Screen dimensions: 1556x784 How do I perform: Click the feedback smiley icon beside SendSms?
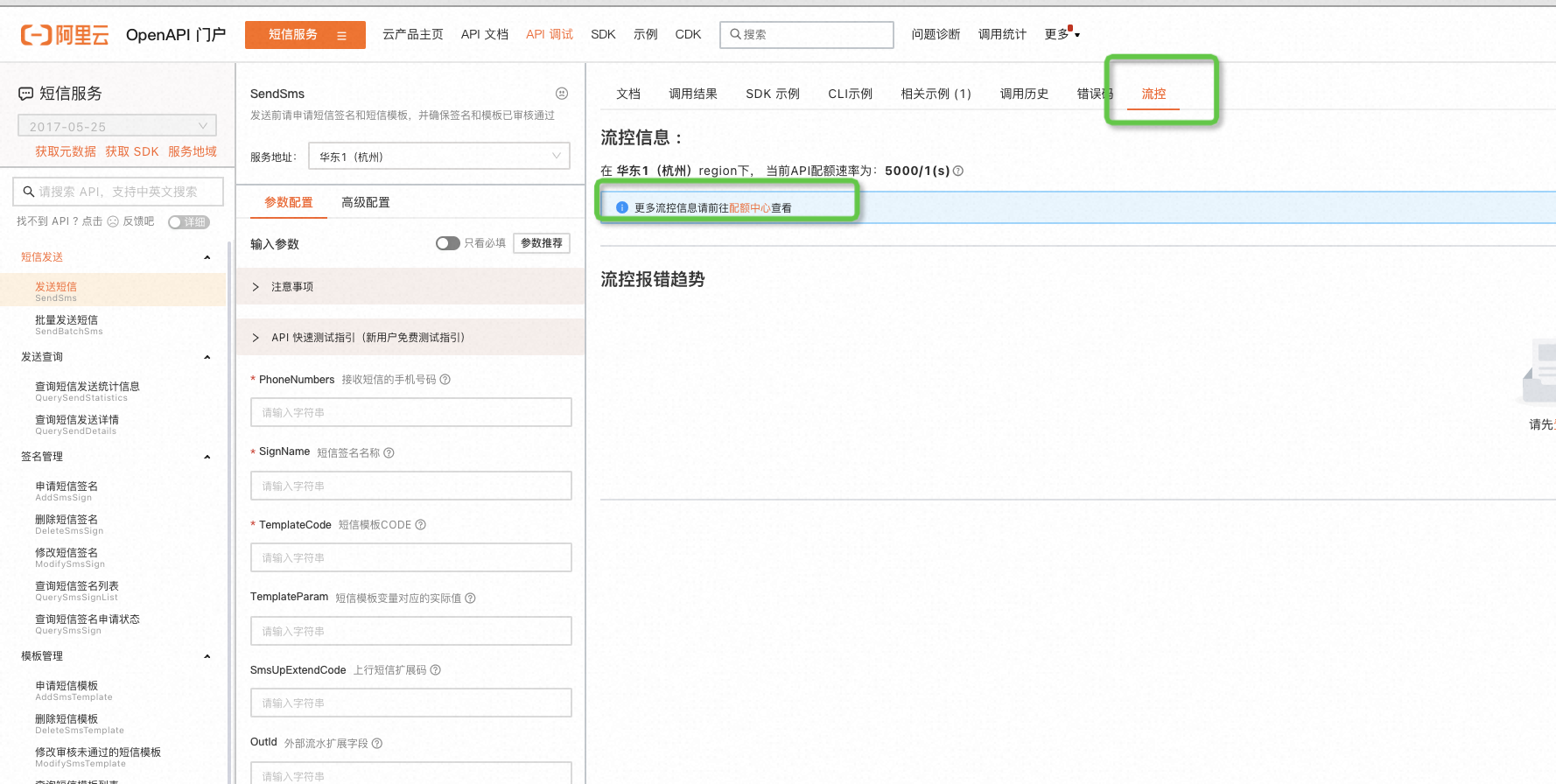click(x=562, y=94)
